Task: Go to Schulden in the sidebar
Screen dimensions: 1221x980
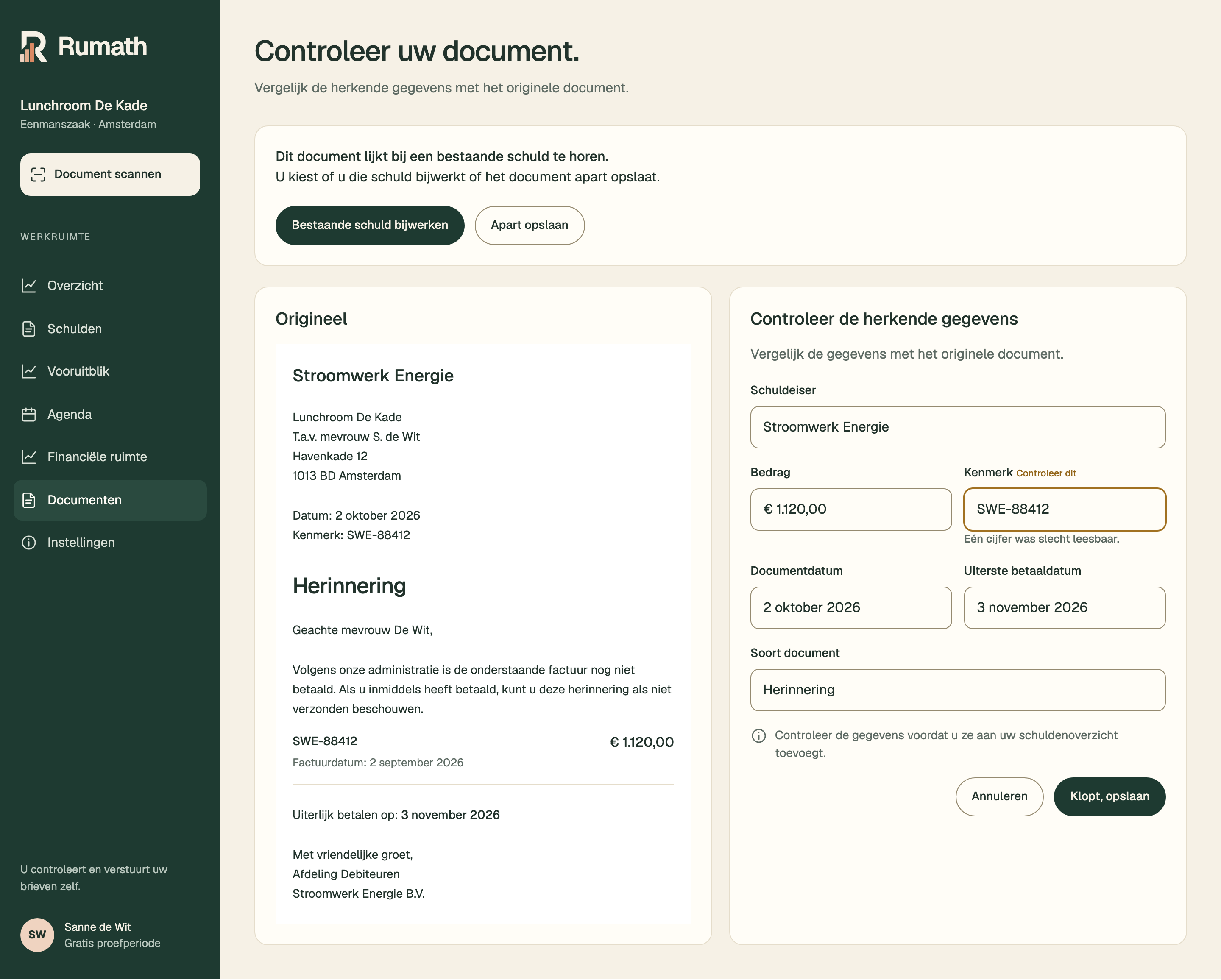Action: [x=110, y=329]
